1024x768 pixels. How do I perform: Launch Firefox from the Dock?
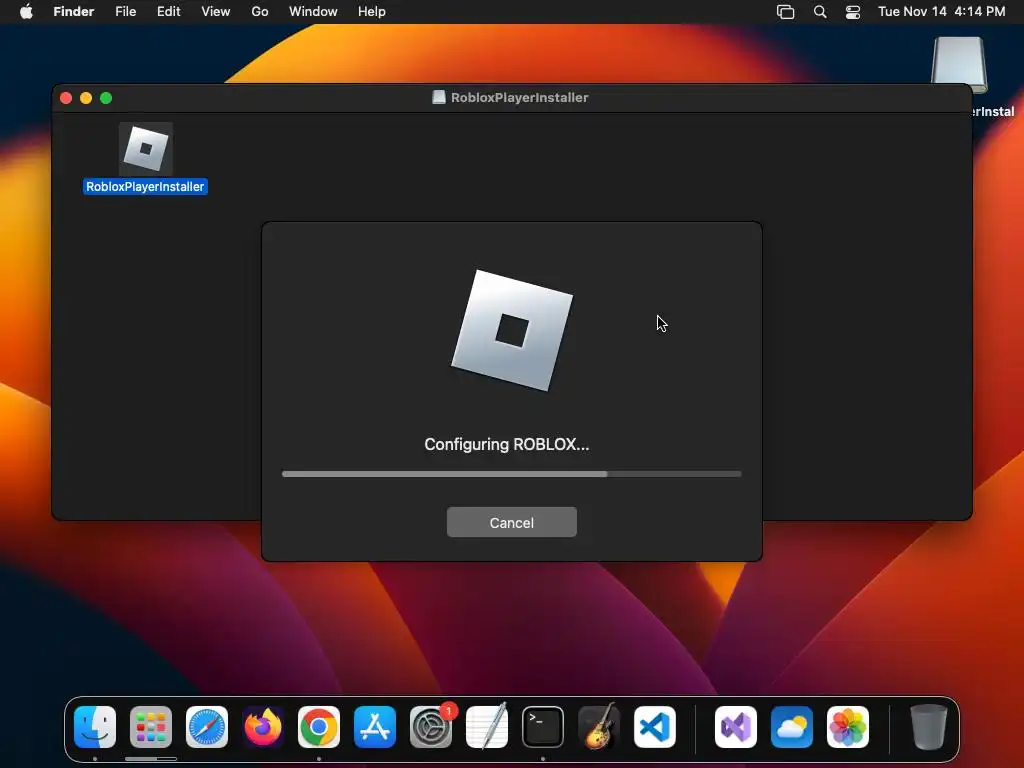263,727
